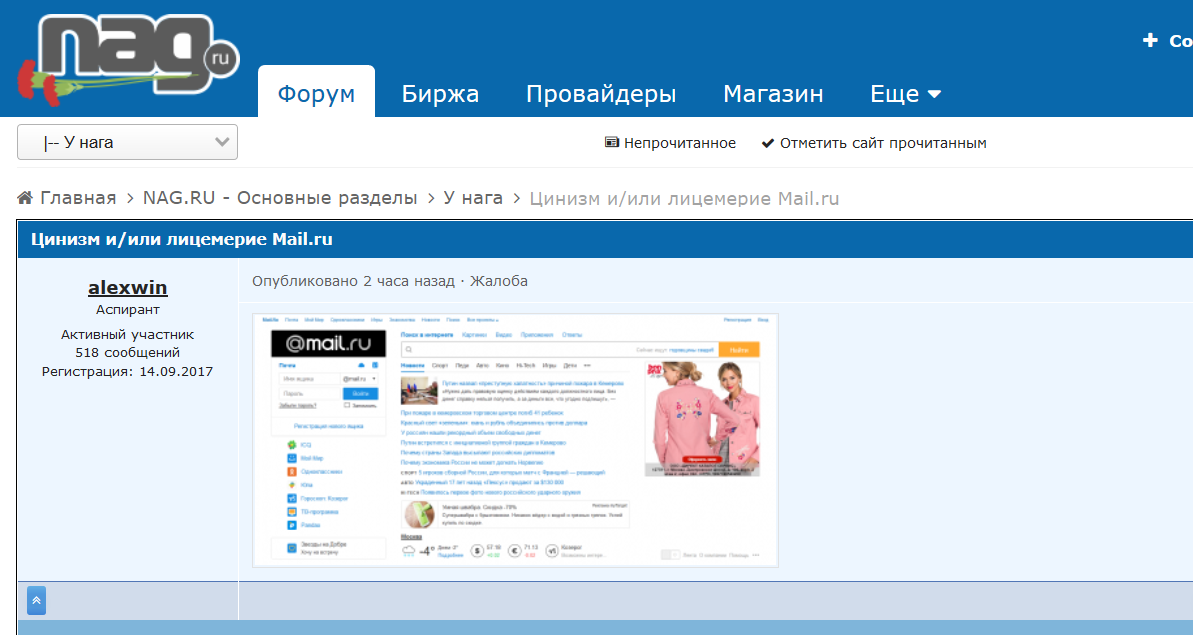The height and width of the screenshot is (635, 1193).
Task: Open the 'У нага' forum jump dropdown
Action: click(x=127, y=142)
